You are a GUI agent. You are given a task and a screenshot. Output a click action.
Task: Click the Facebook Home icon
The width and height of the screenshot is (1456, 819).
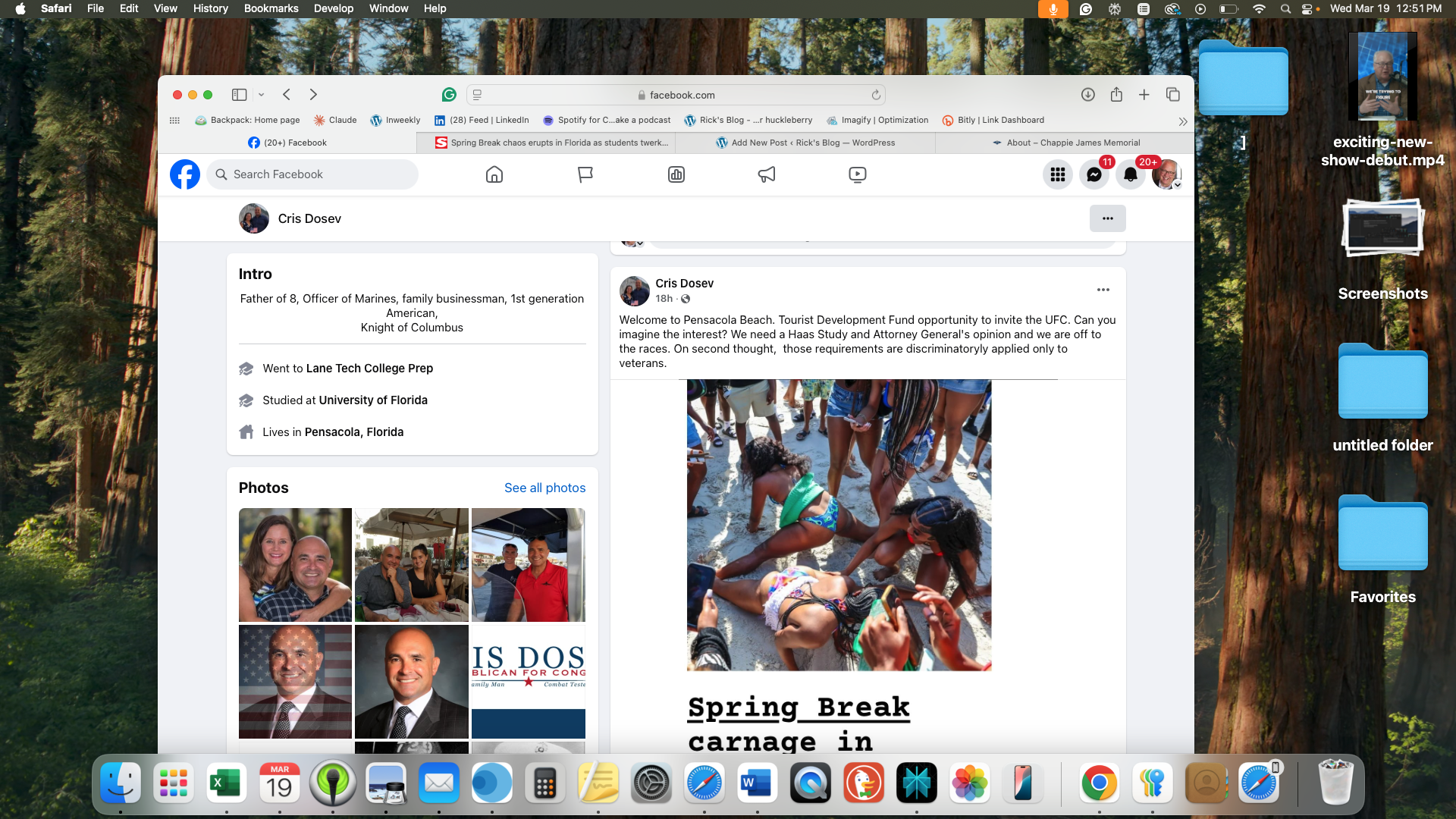click(x=494, y=174)
